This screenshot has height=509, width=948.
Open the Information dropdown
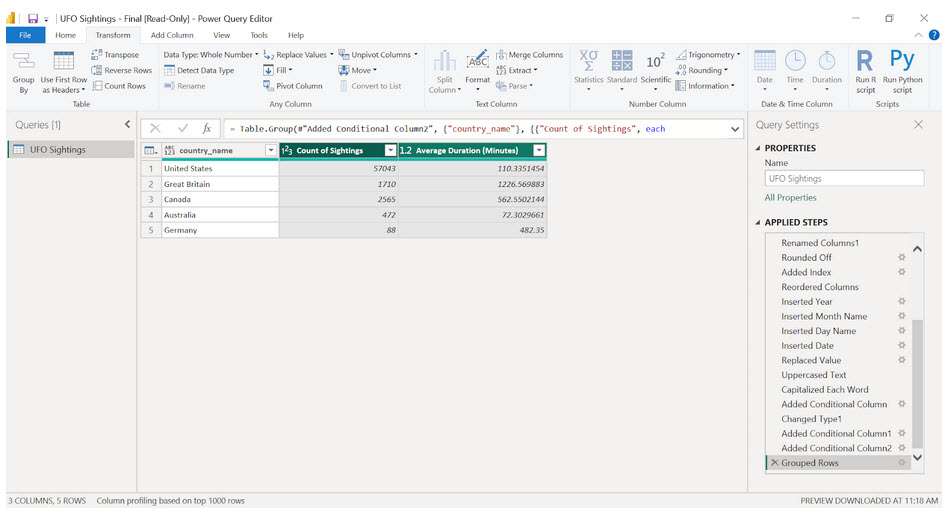point(733,86)
